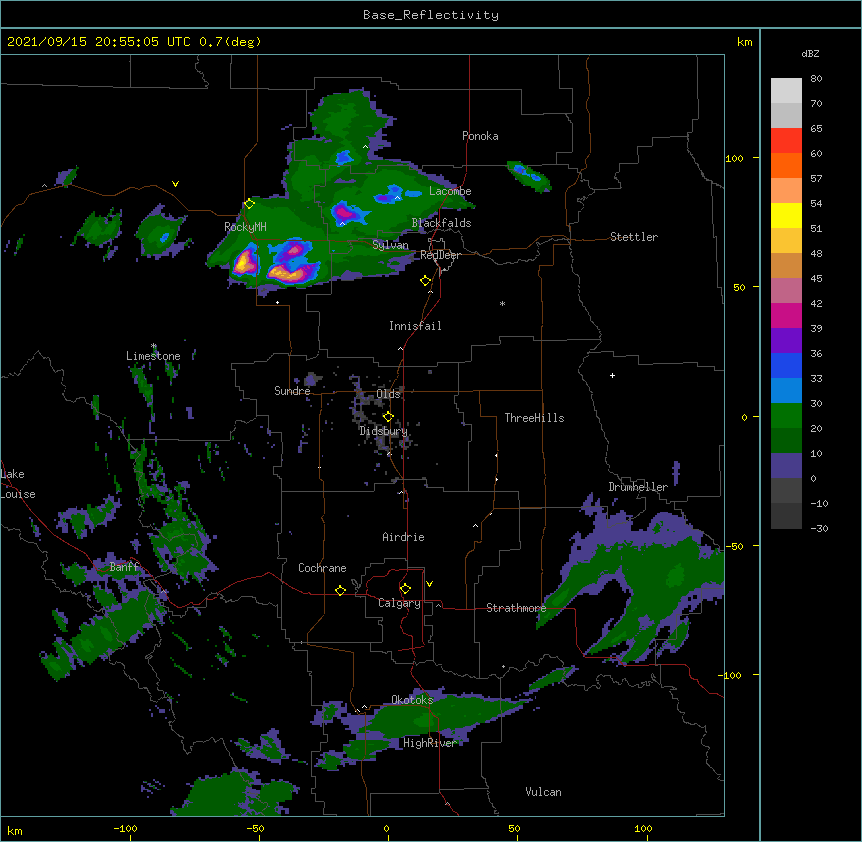Viewport: 862px width, 842px height.
Task: Click the blue 36 dBZ legend swatch
Action: (x=786, y=365)
